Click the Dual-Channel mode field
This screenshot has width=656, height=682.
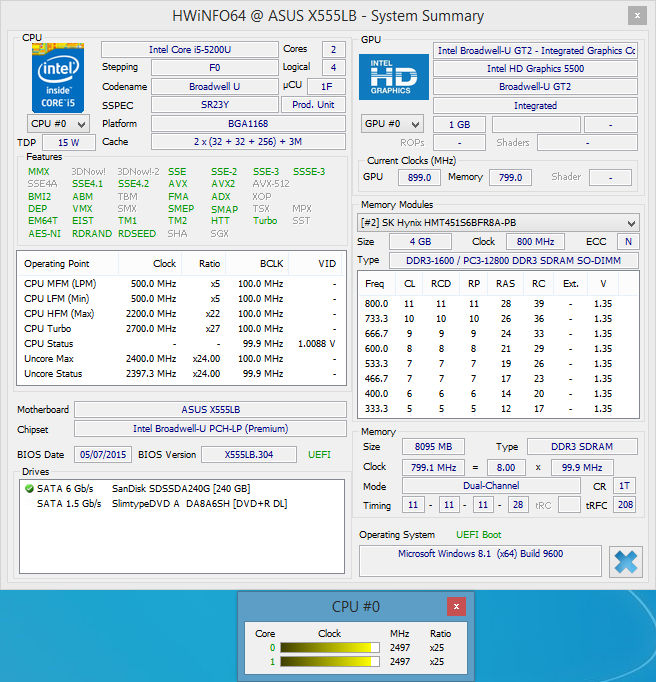pos(491,486)
